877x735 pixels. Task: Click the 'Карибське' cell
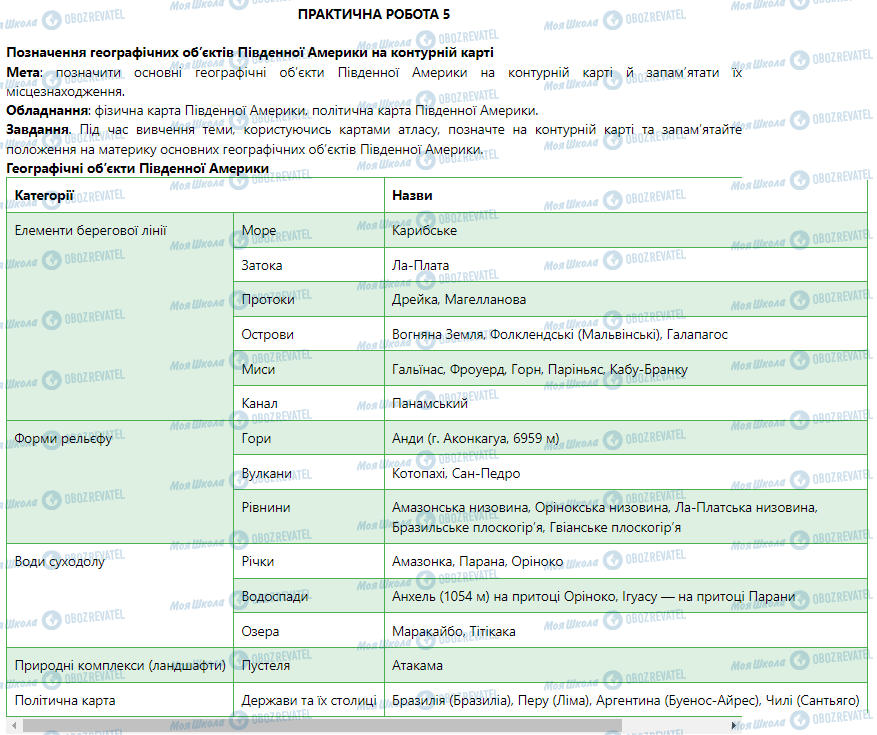[425, 231]
